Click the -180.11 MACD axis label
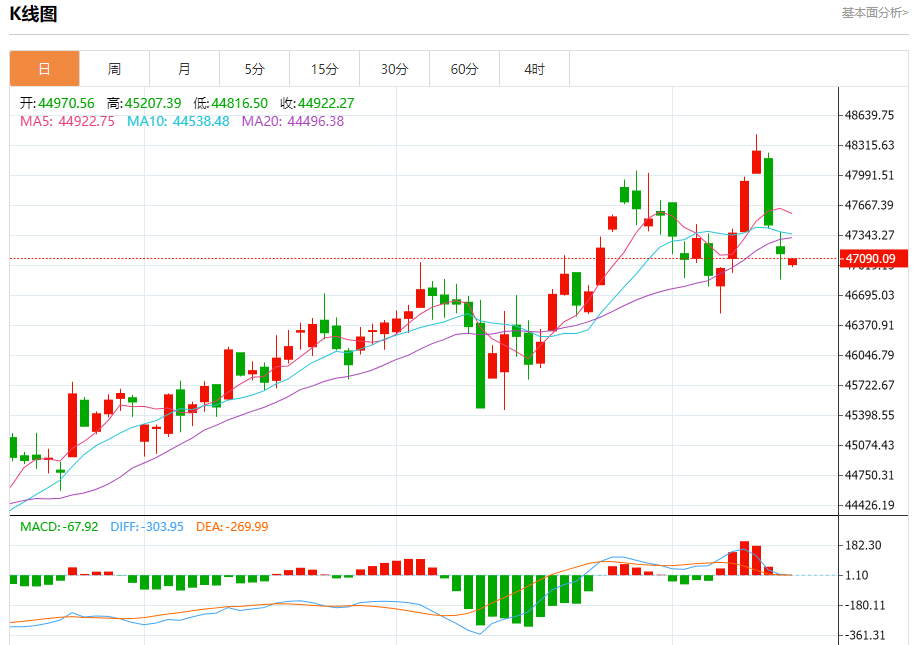914x645 pixels. 866,605
